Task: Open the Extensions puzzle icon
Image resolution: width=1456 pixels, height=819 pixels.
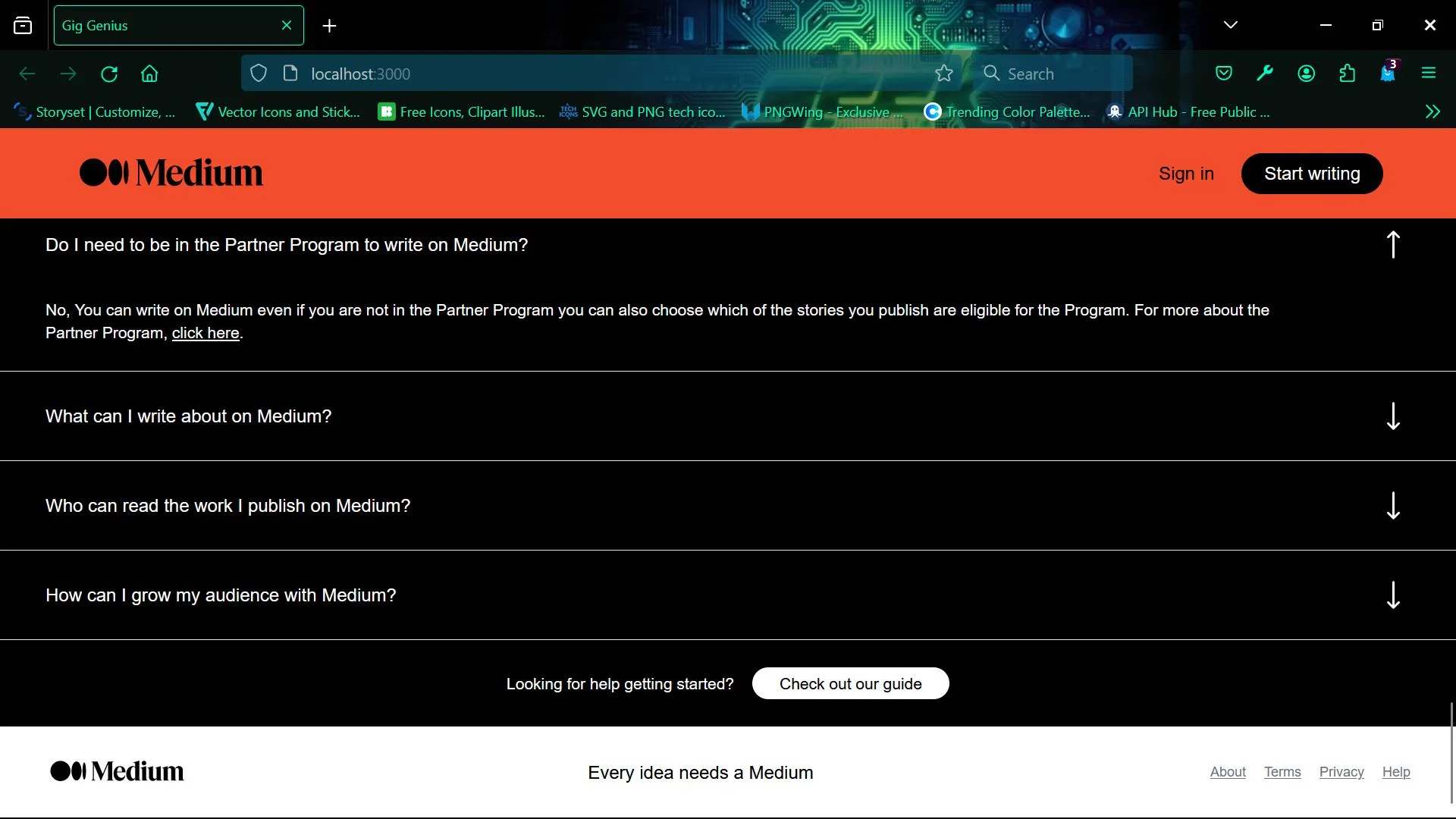Action: 1347,74
